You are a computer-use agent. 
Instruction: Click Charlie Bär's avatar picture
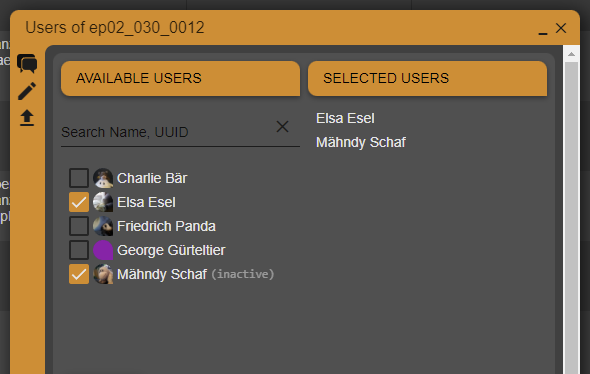pyautogui.click(x=103, y=178)
